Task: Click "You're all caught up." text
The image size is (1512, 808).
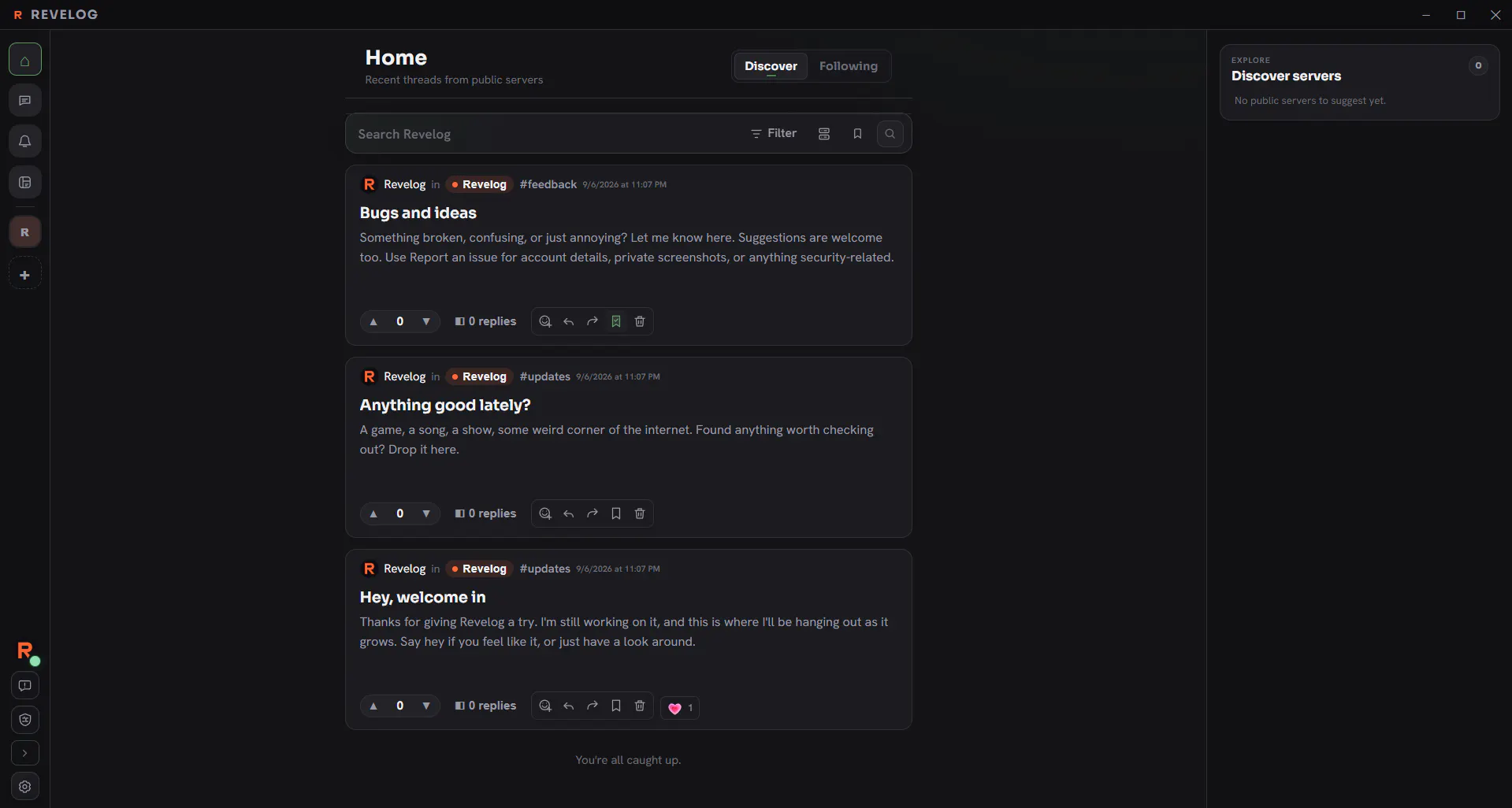Action: click(628, 760)
